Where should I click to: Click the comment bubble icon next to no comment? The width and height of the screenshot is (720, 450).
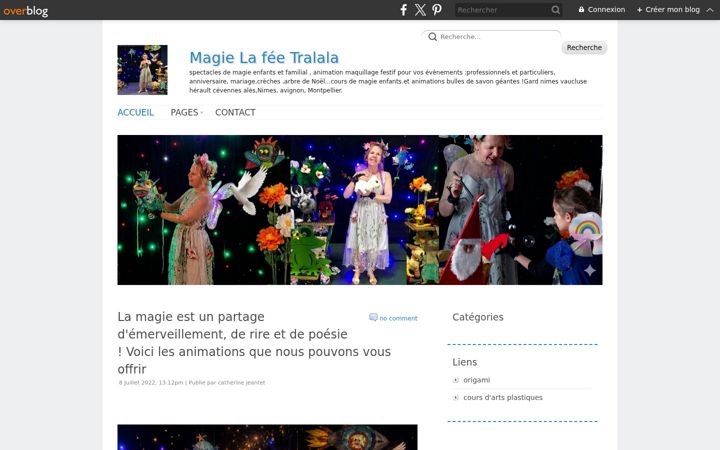(x=373, y=317)
